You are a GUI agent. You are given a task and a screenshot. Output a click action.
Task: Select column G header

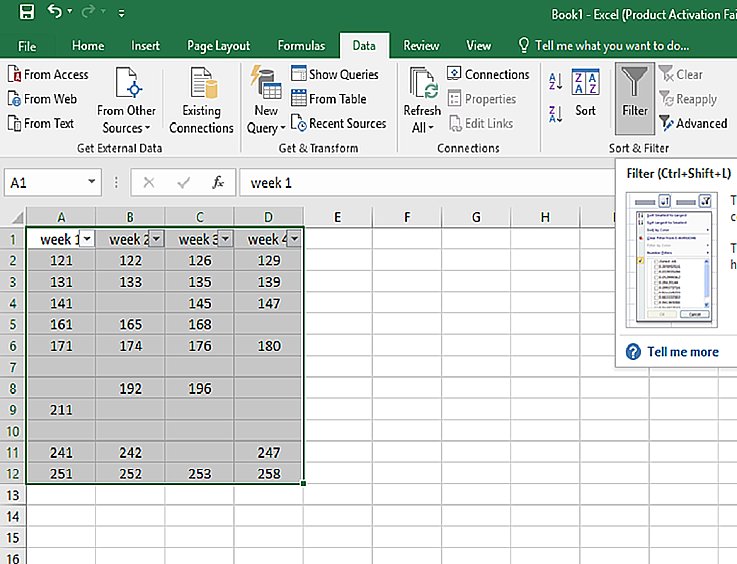tap(476, 217)
